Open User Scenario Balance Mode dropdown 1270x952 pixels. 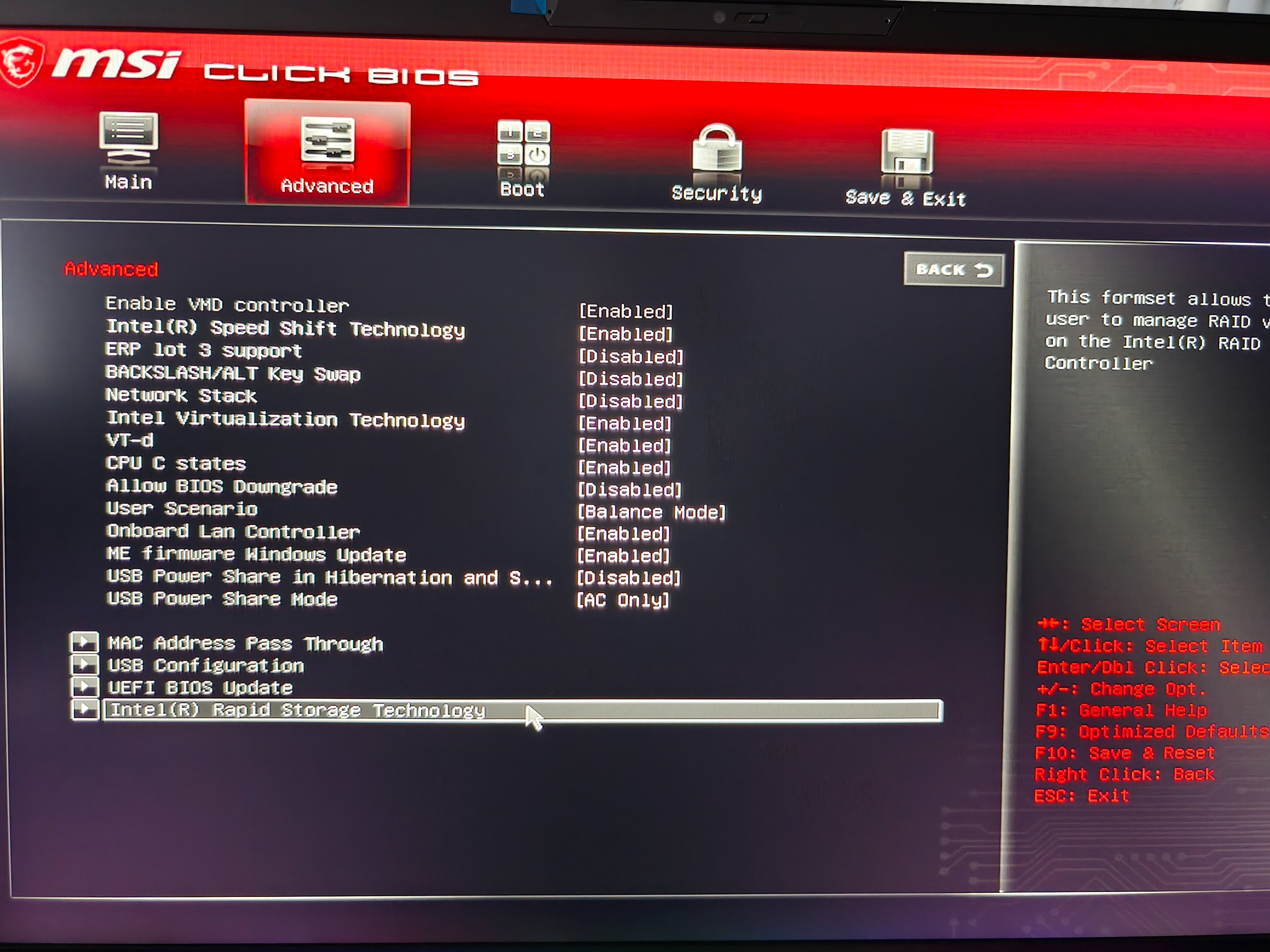[651, 512]
